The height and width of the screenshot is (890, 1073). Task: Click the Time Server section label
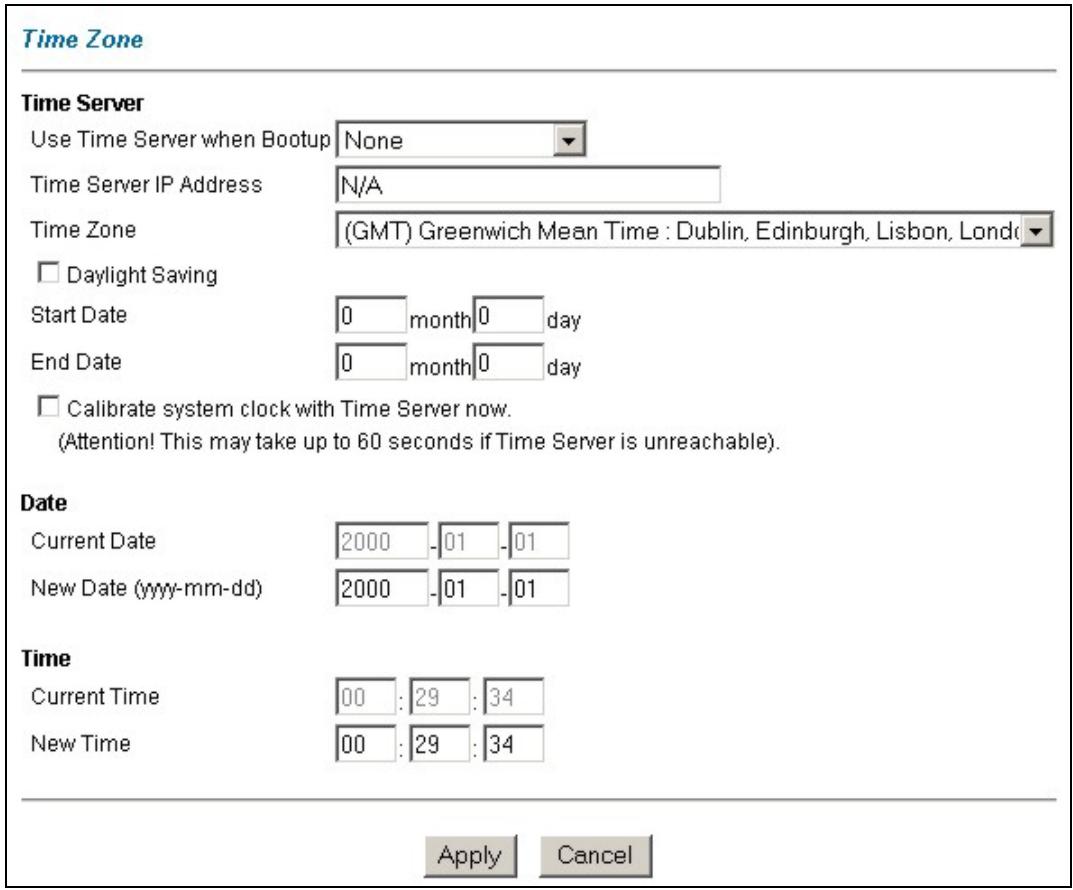82,103
